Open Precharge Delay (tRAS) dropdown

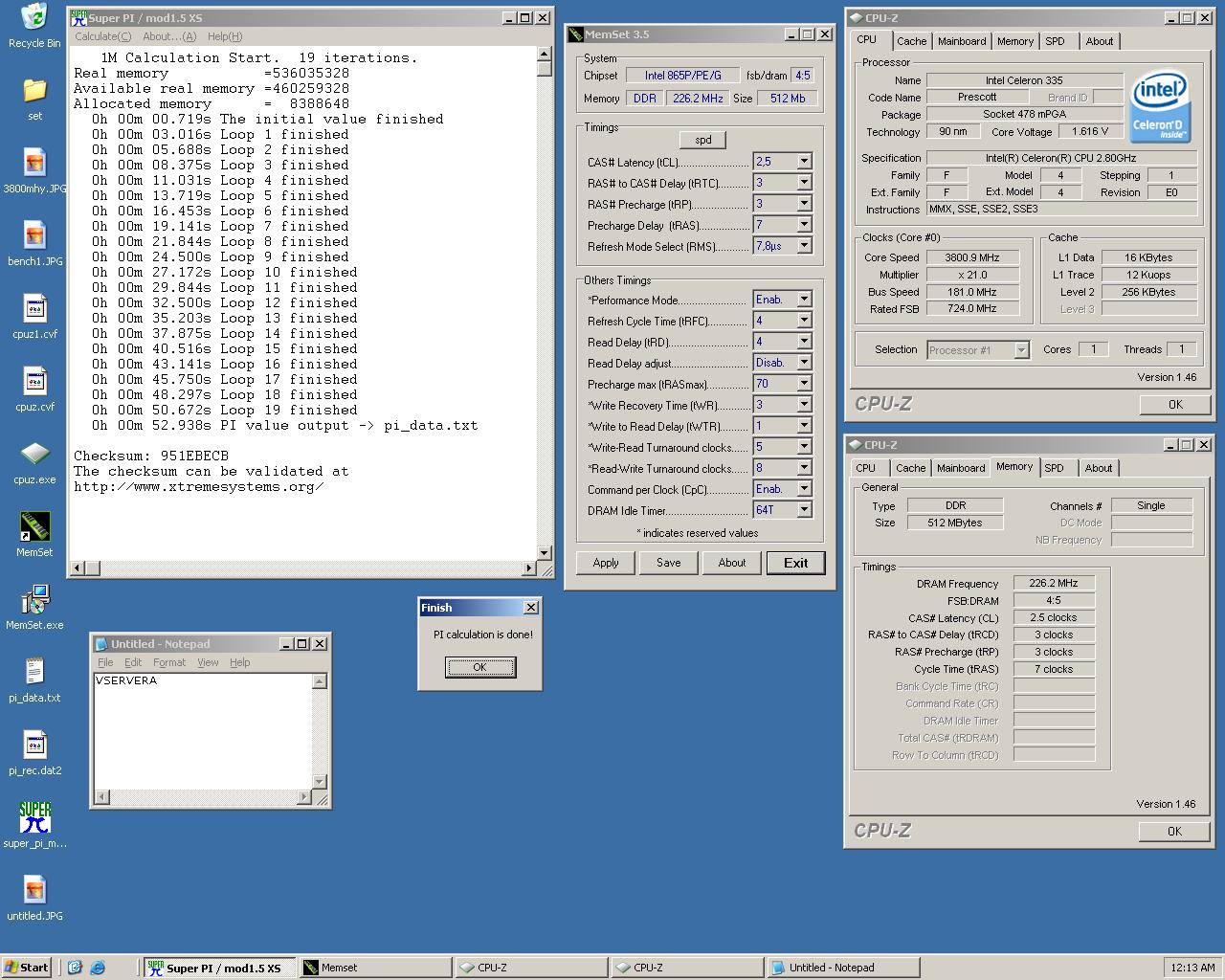pos(804,225)
